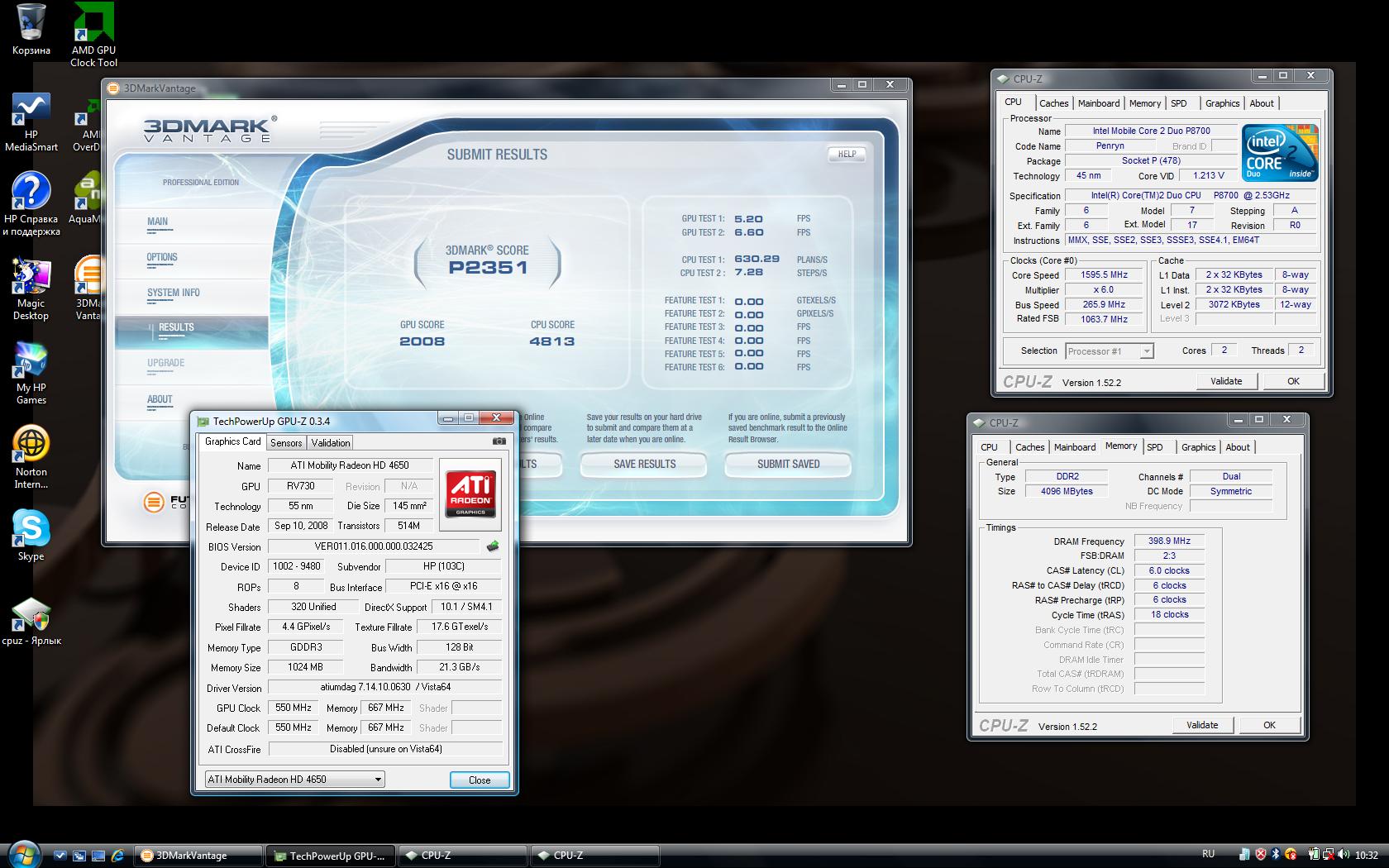Click SUBMIT SAVED button
Image resolution: width=1389 pixels, height=868 pixels.
[x=788, y=465]
